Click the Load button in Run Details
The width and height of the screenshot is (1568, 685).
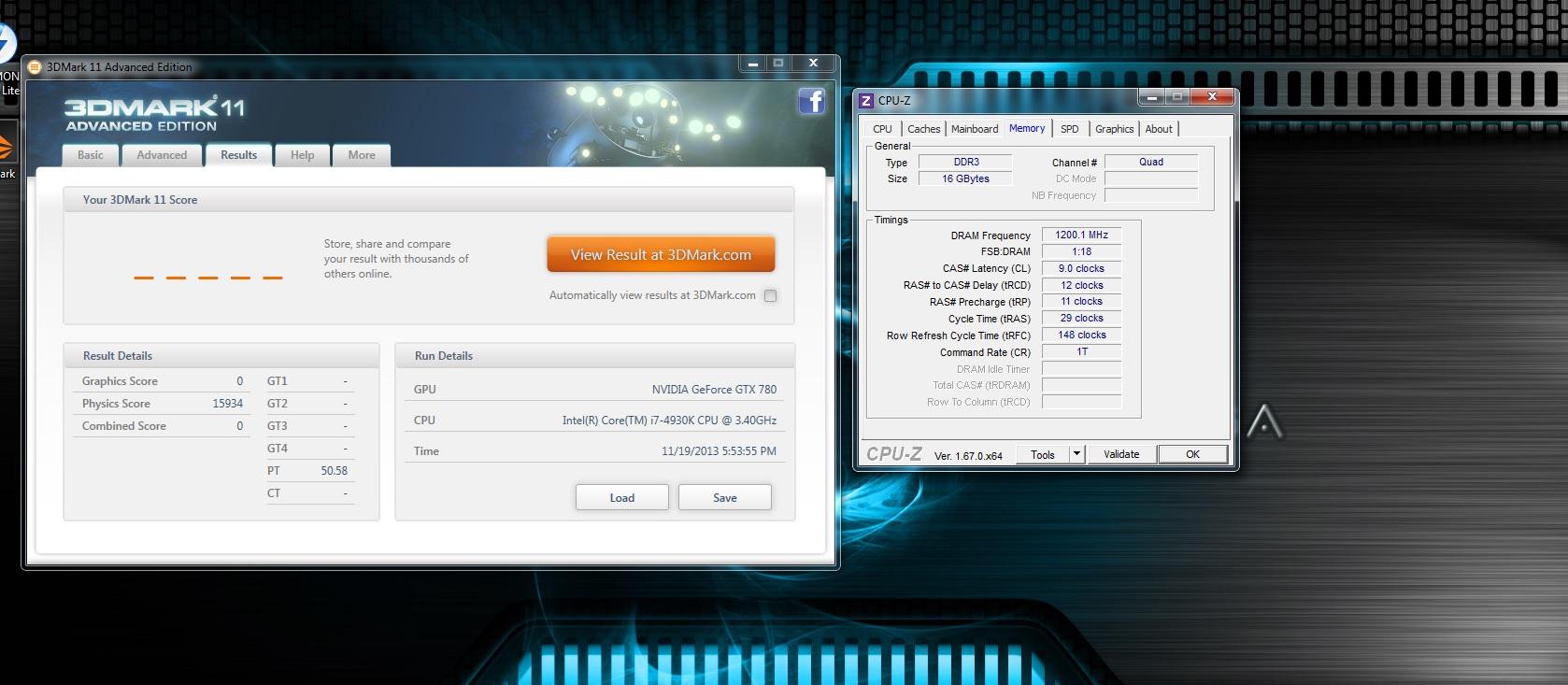point(622,498)
